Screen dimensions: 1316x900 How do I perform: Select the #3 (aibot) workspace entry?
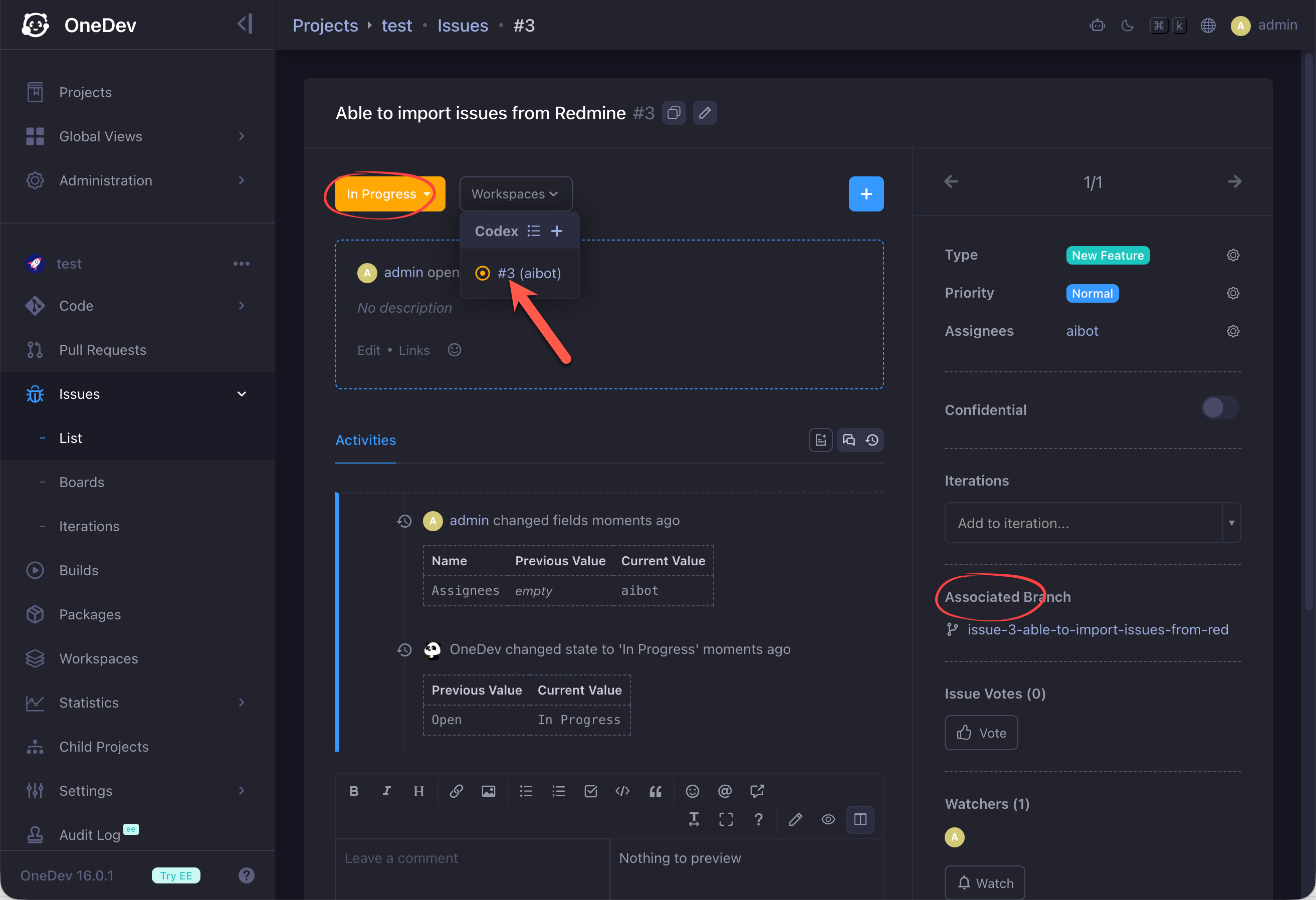[519, 273]
